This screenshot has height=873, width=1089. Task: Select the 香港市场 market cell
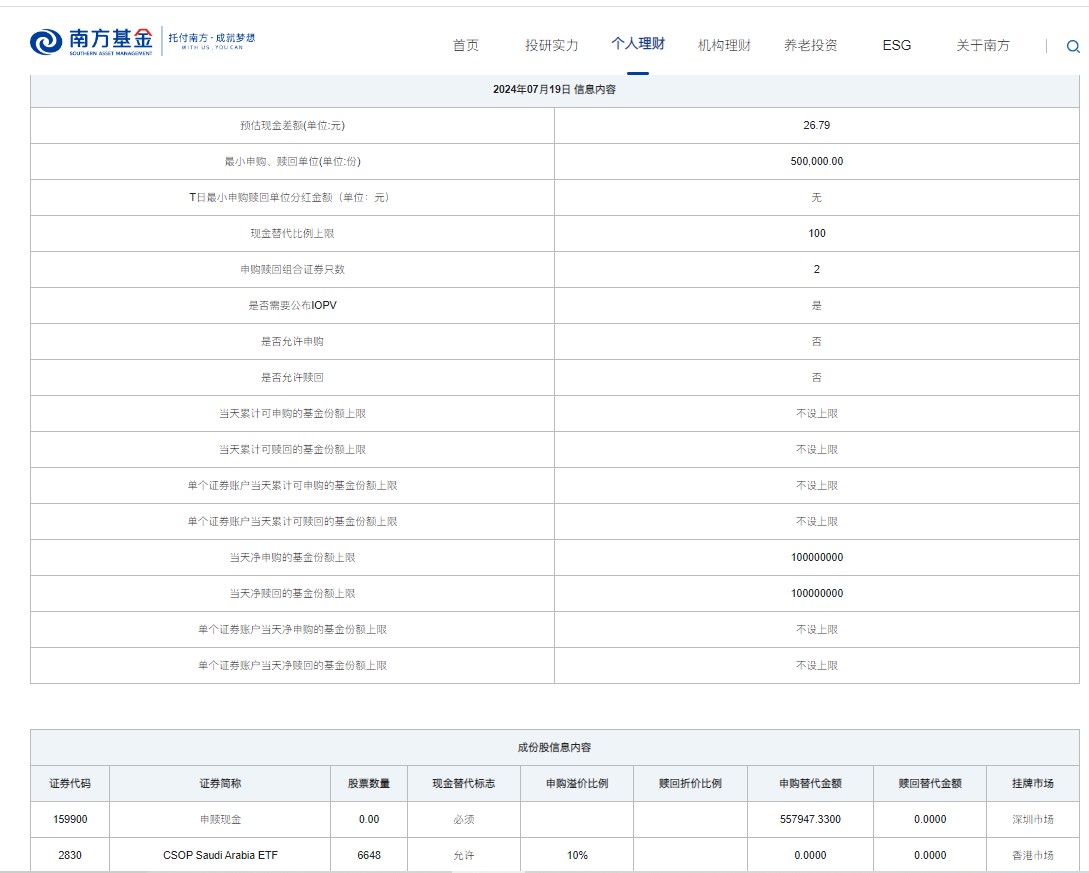point(1033,856)
